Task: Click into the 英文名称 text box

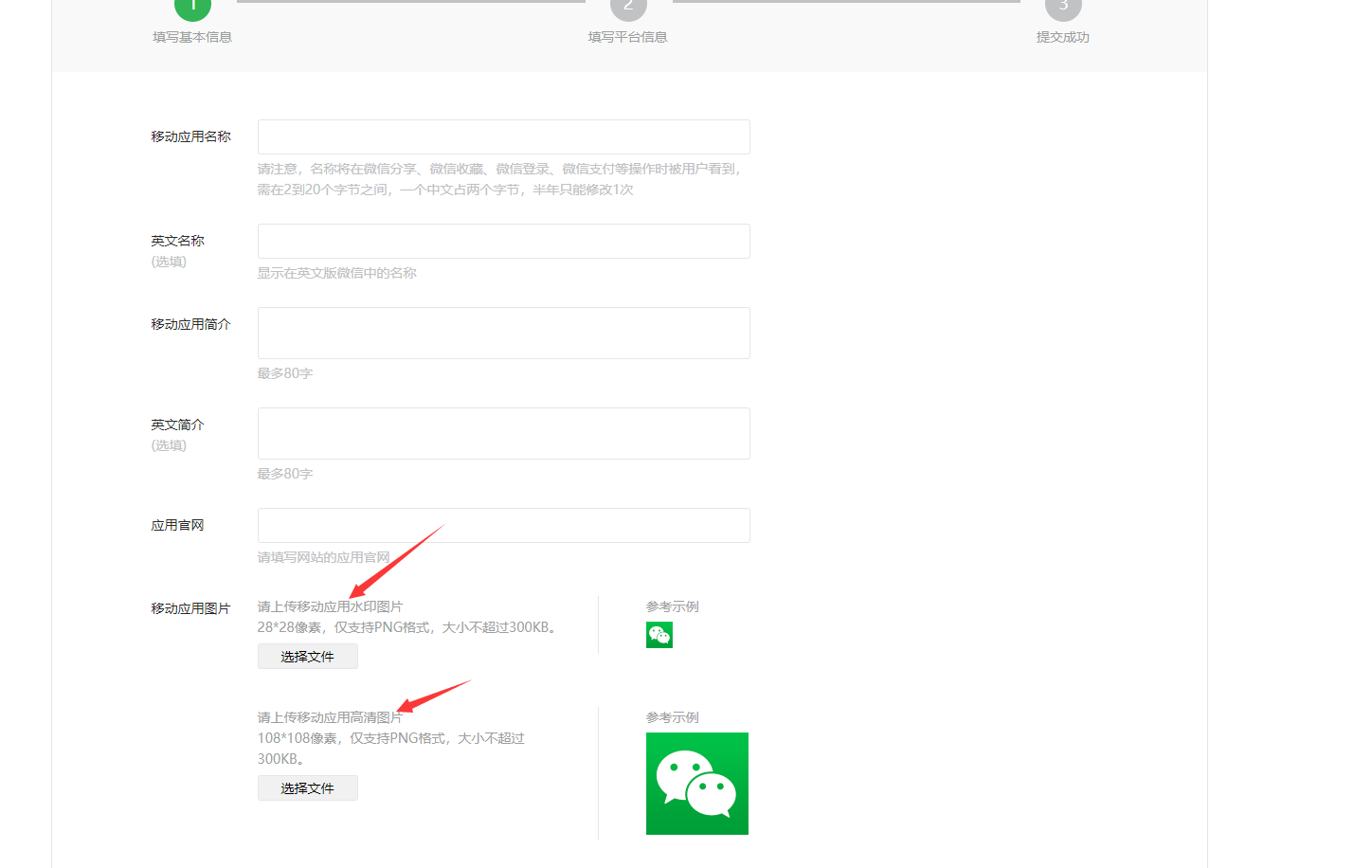Action: coord(504,242)
